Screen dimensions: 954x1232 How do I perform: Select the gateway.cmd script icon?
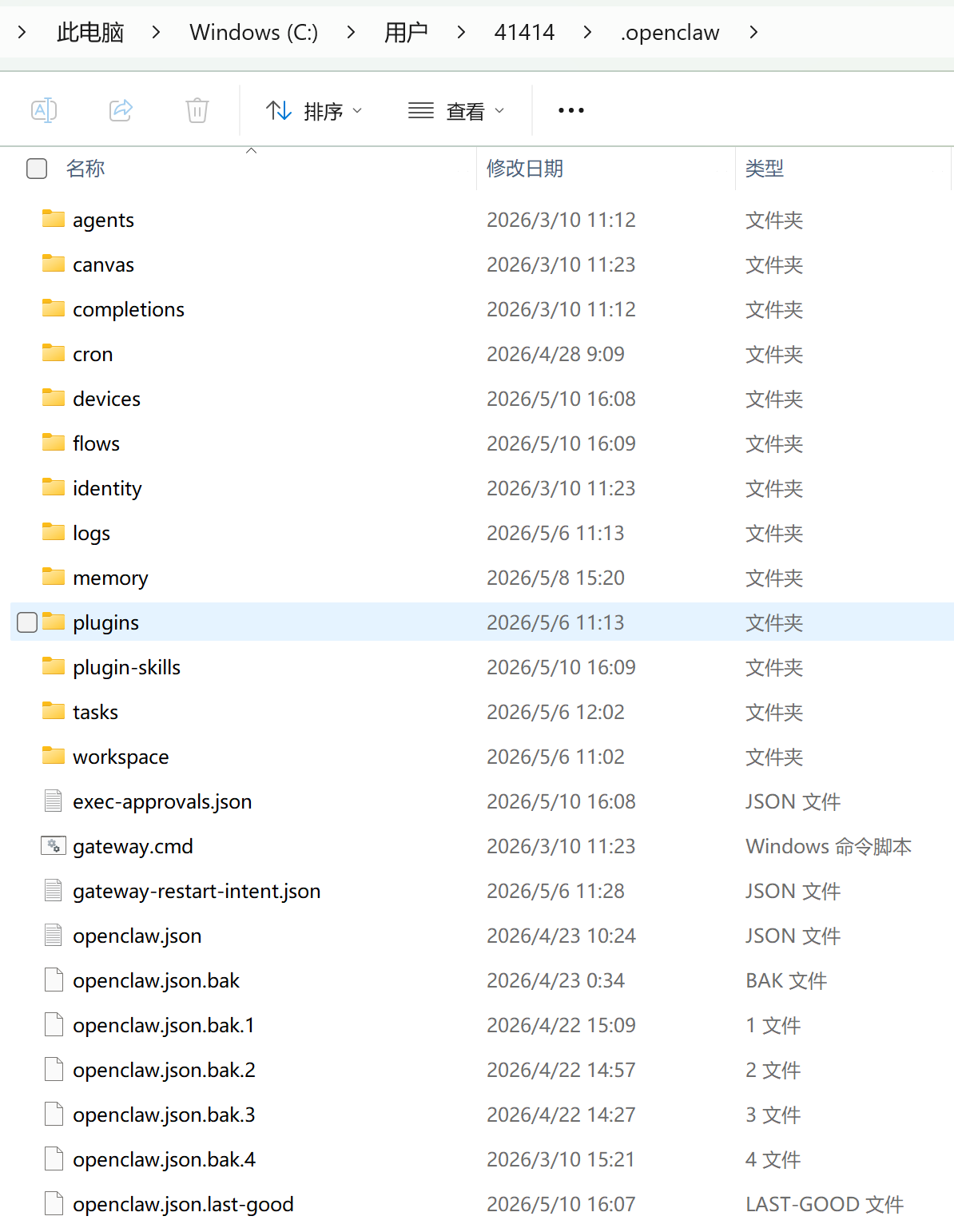point(54,845)
